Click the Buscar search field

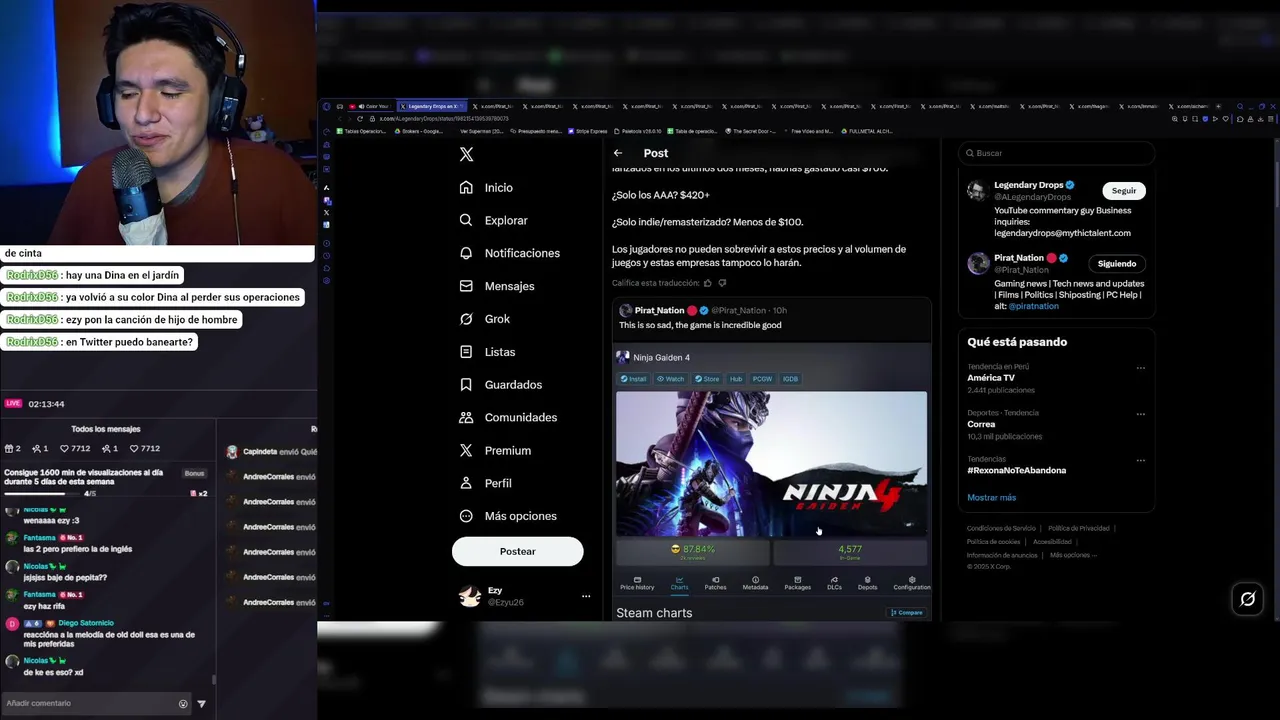pos(1056,153)
